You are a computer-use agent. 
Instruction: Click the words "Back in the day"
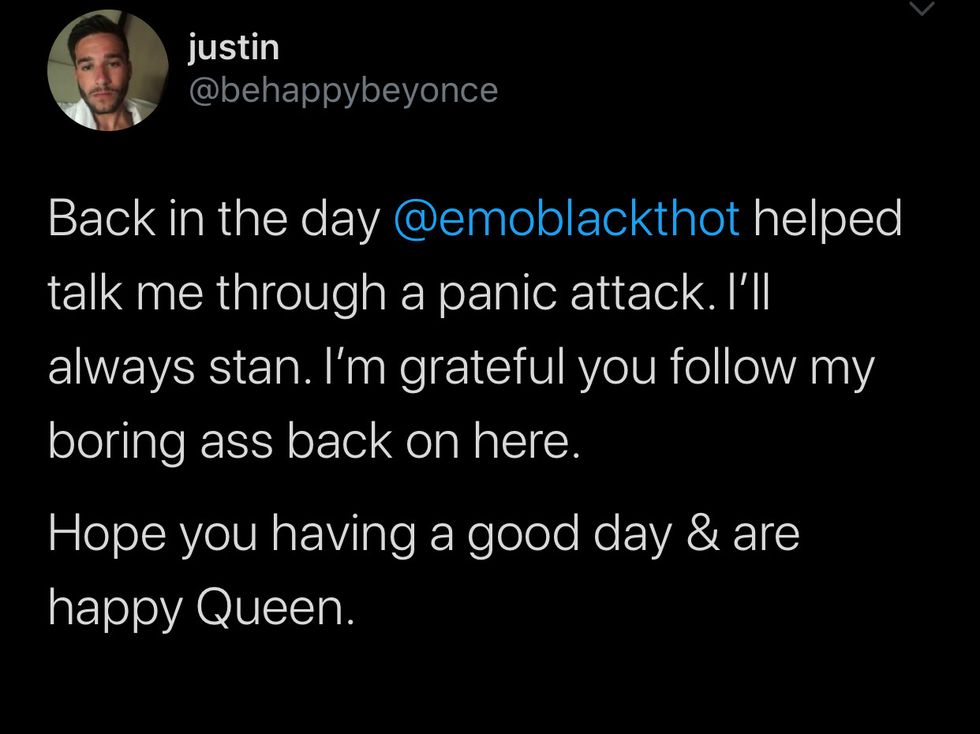pyautogui.click(x=213, y=220)
